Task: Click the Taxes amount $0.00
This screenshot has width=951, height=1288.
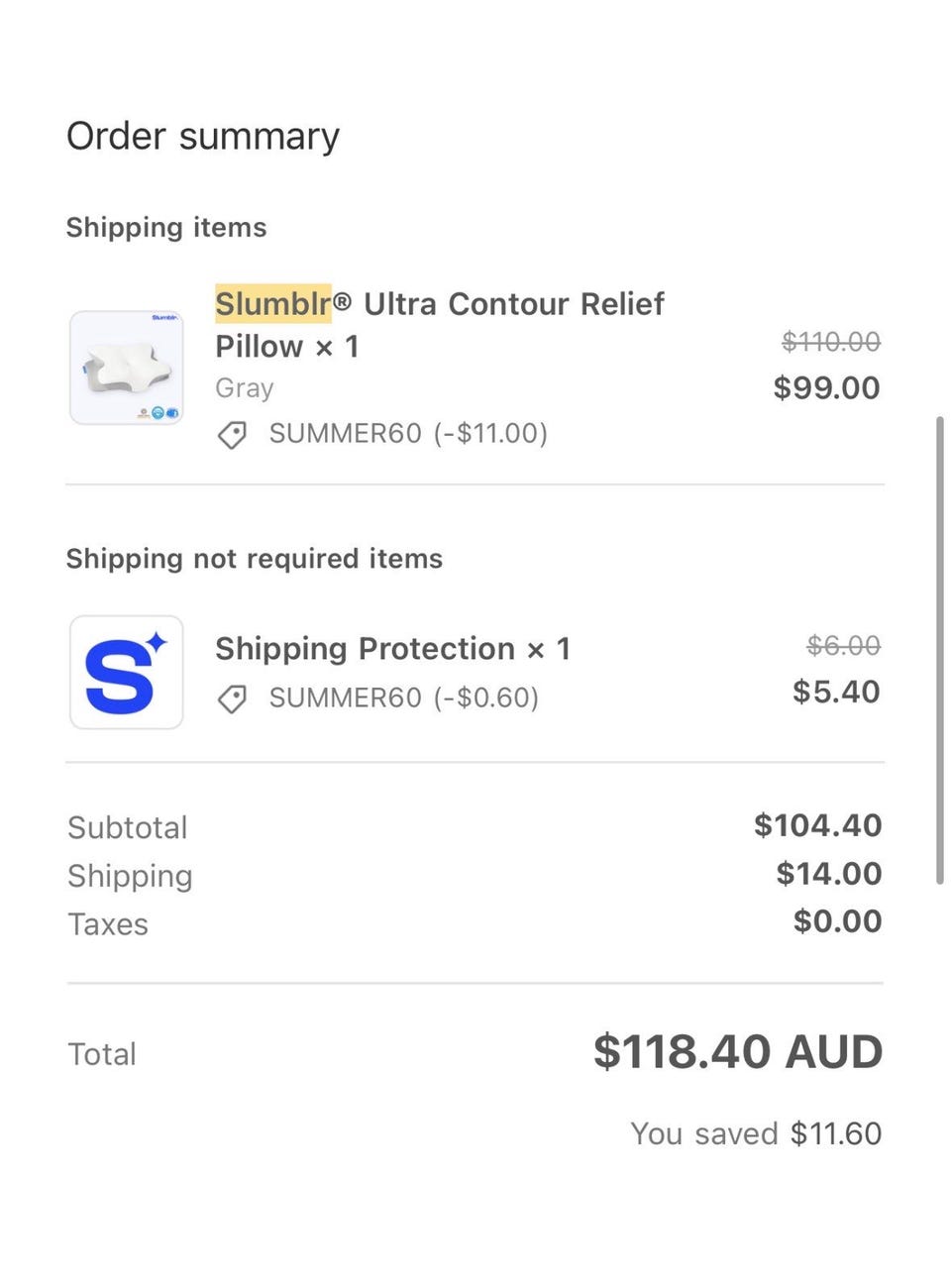Action: point(837,921)
